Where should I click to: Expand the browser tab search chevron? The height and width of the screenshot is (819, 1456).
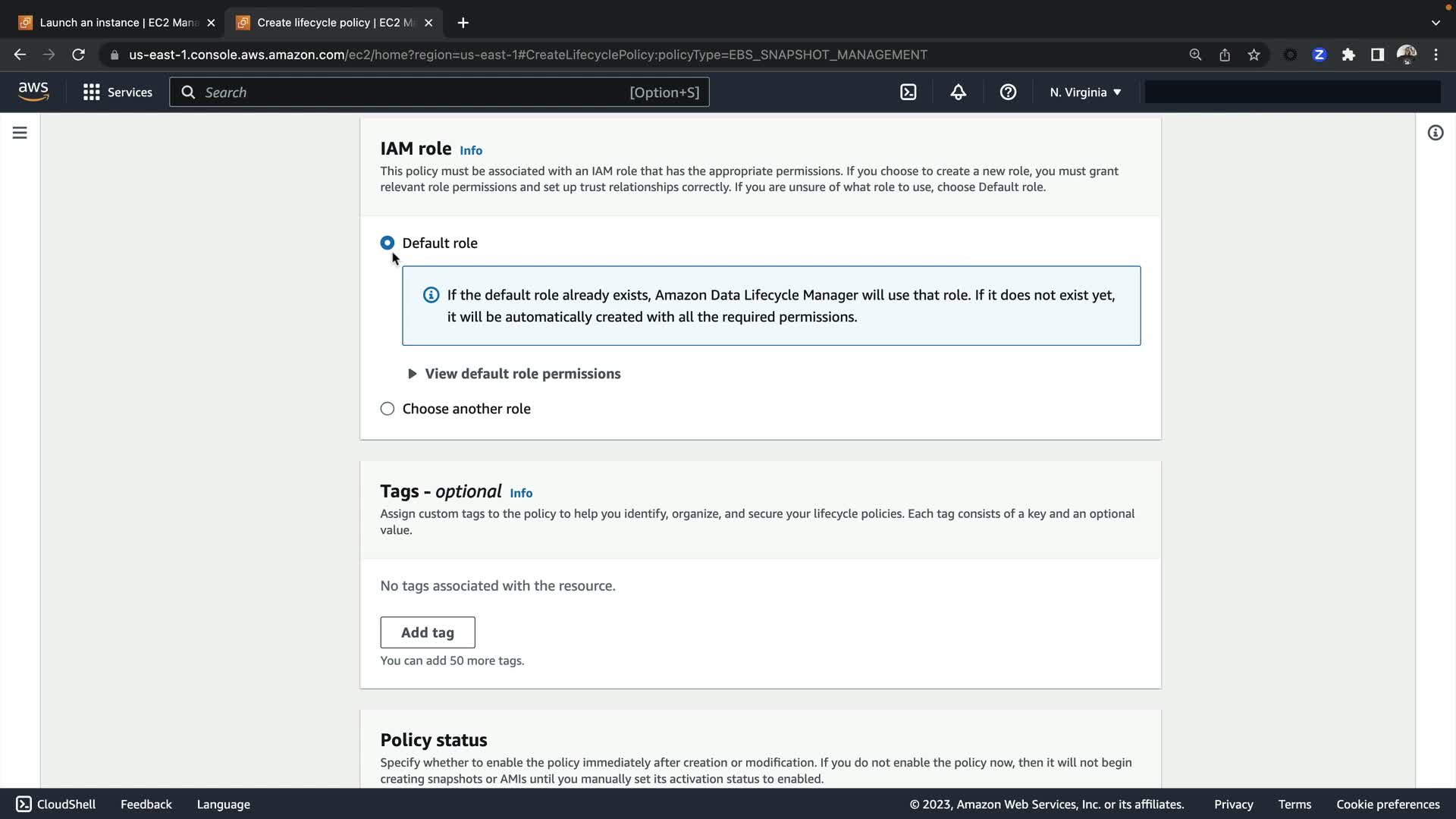click(1435, 23)
